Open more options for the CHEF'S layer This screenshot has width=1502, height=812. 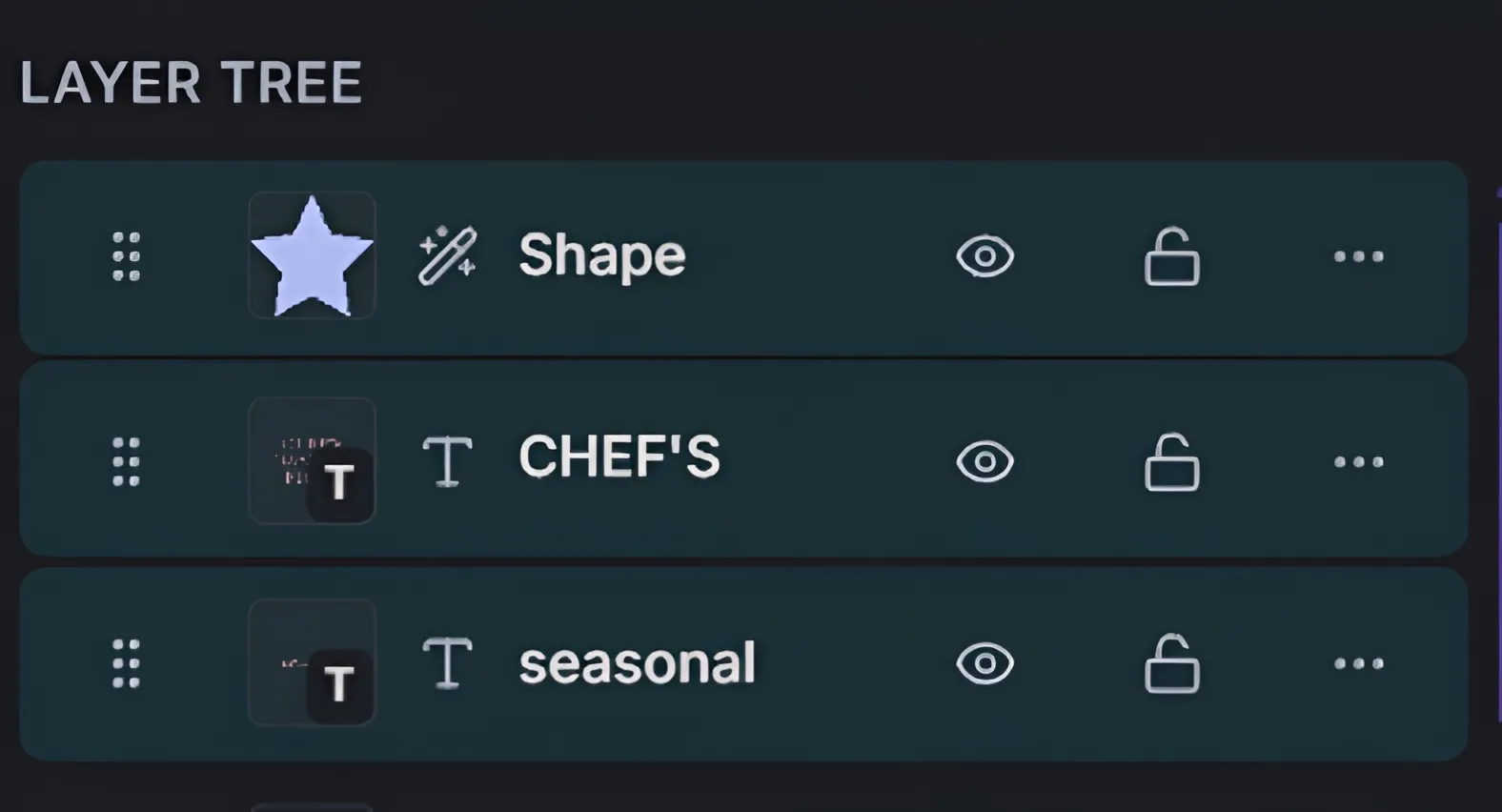tap(1358, 462)
